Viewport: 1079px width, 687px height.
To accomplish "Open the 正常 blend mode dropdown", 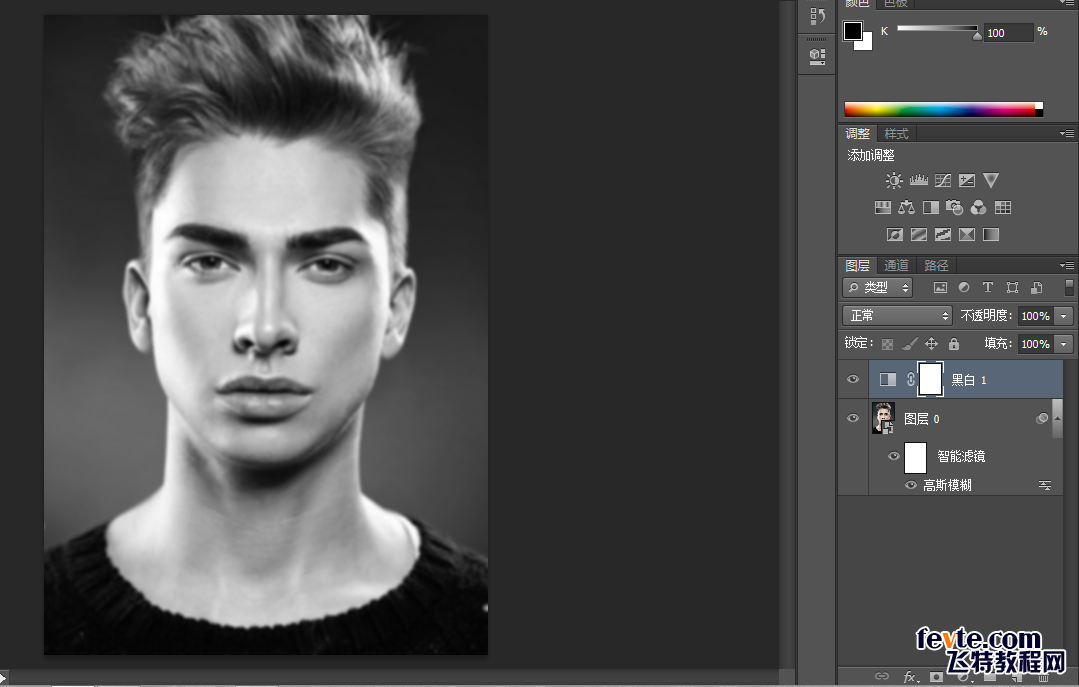I will tap(897, 315).
